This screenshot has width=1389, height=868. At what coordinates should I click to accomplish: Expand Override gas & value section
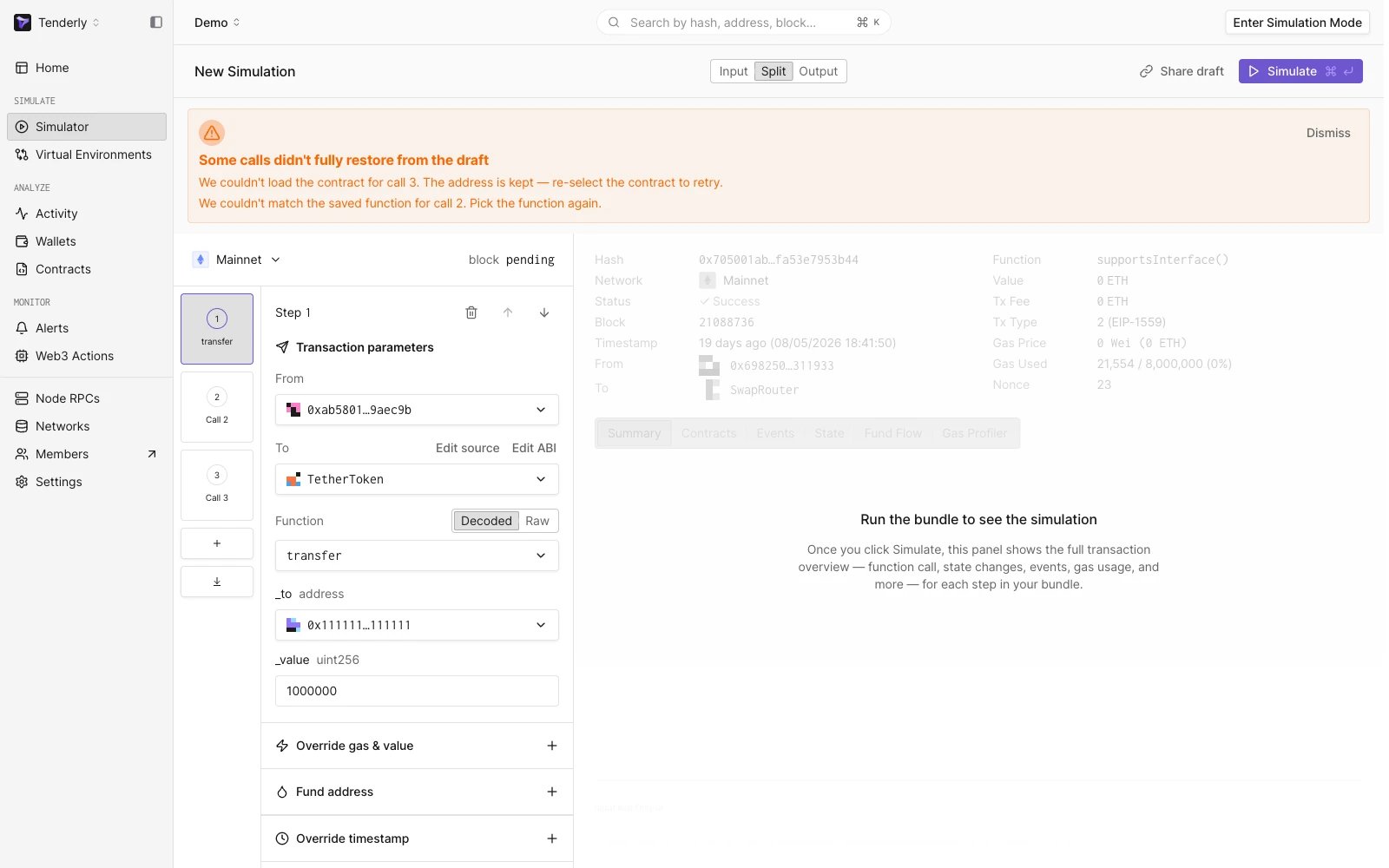click(417, 746)
